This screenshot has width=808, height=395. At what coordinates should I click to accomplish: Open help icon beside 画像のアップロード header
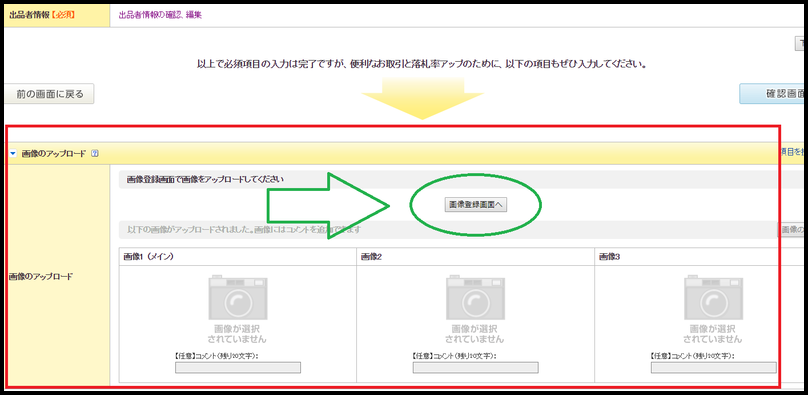point(94,153)
